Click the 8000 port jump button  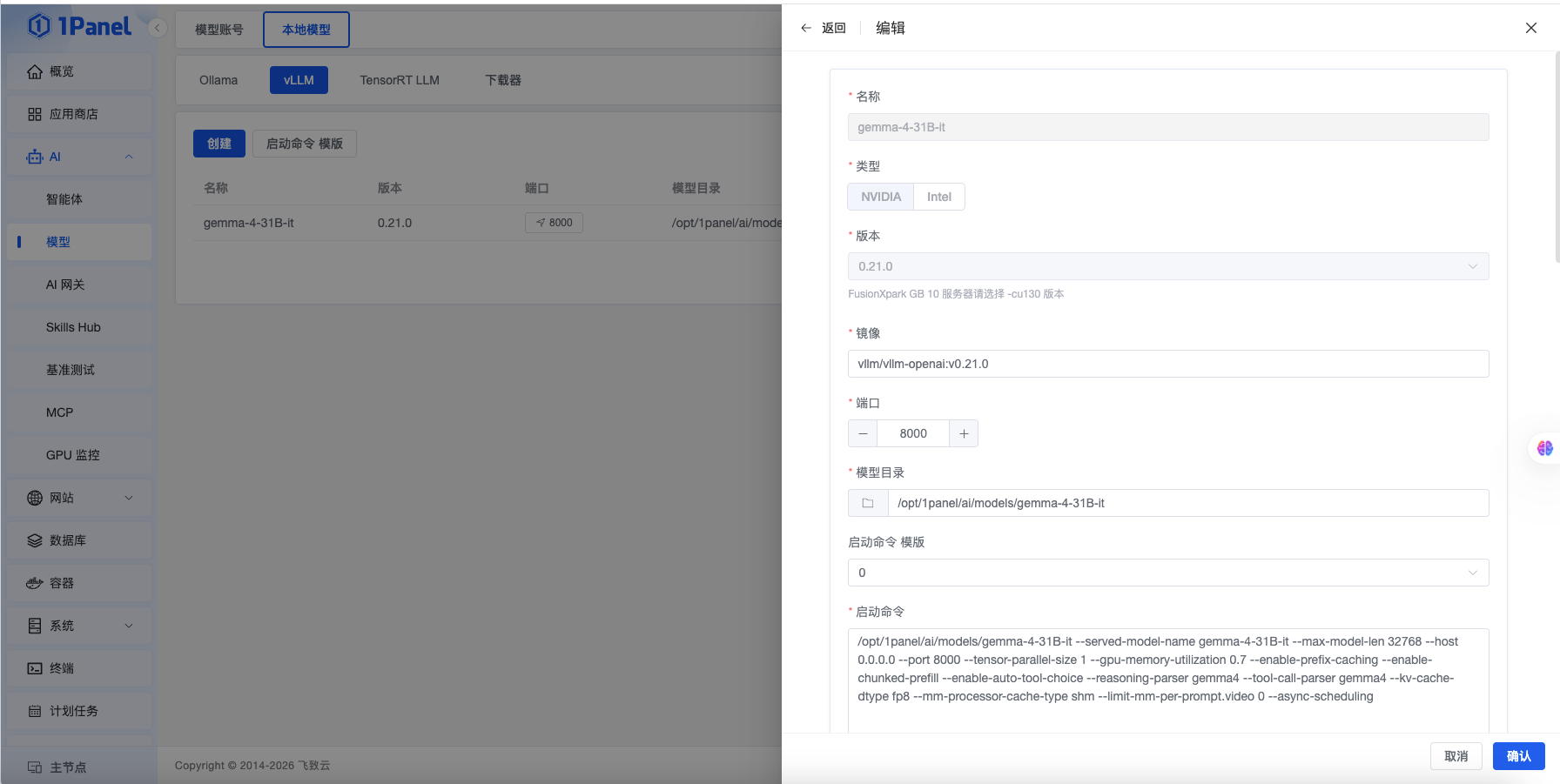click(554, 223)
